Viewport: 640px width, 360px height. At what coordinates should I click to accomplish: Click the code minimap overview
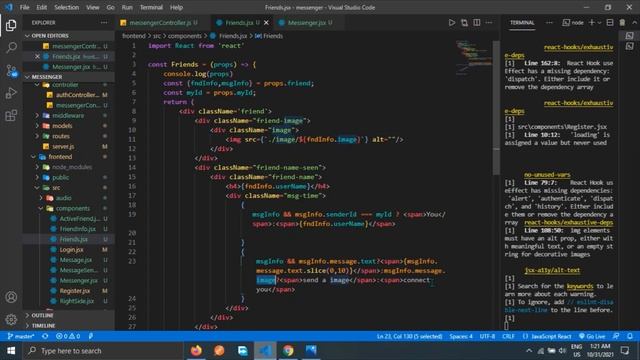tap(473, 57)
